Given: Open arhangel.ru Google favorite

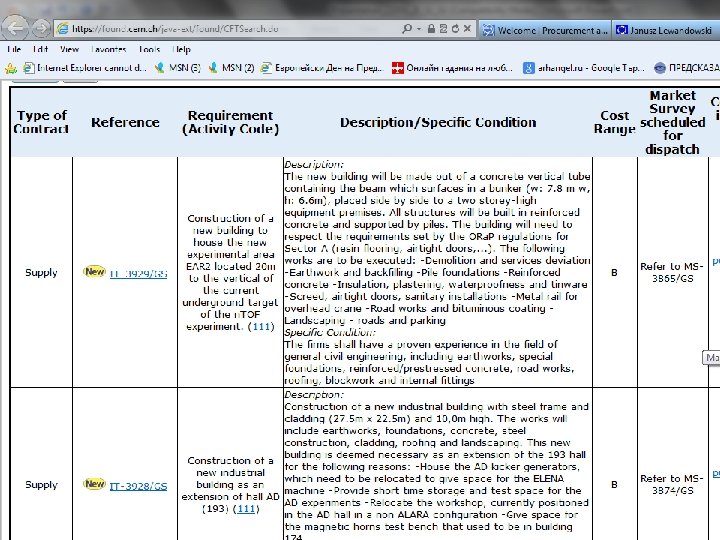Looking at the screenshot, I should coord(584,68).
